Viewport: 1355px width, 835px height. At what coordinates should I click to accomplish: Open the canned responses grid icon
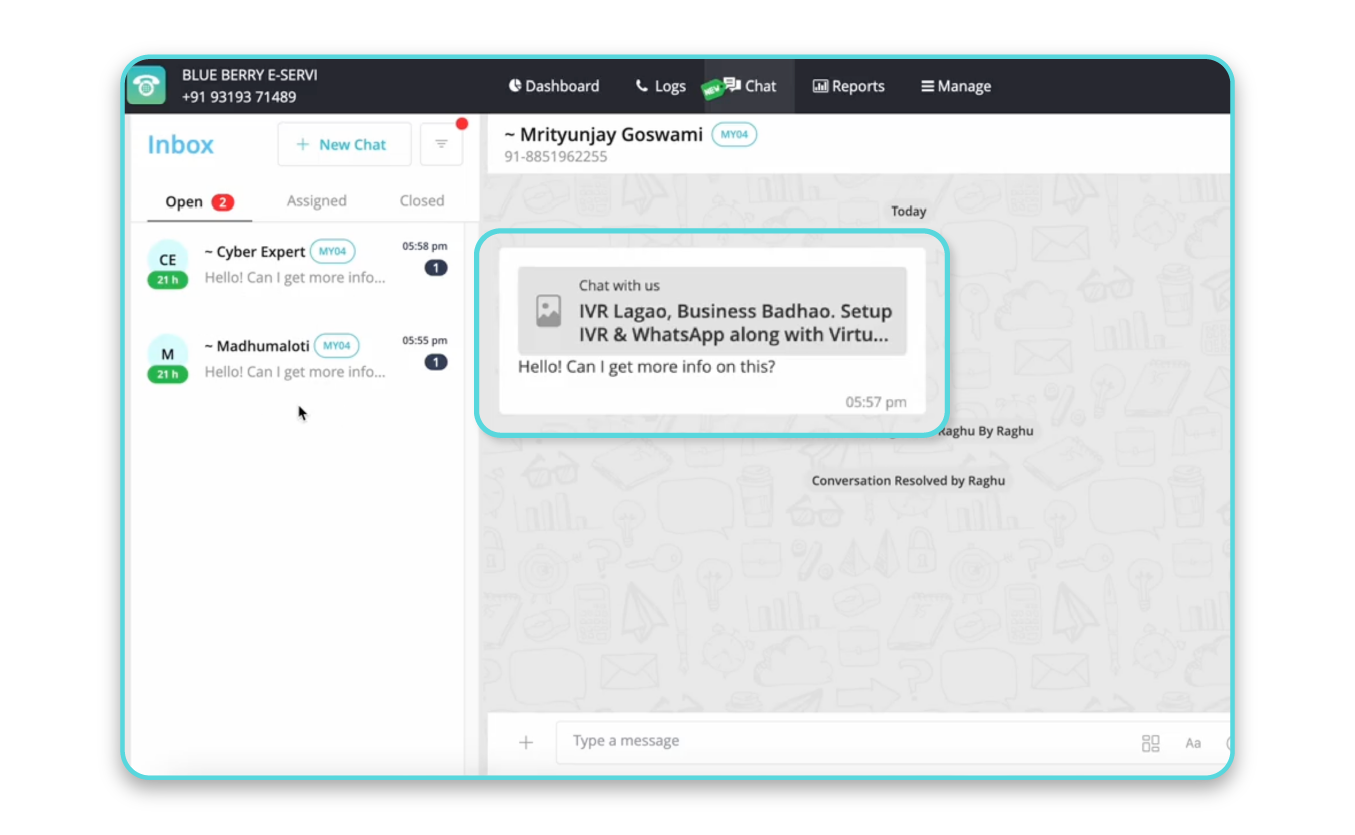(x=1150, y=743)
